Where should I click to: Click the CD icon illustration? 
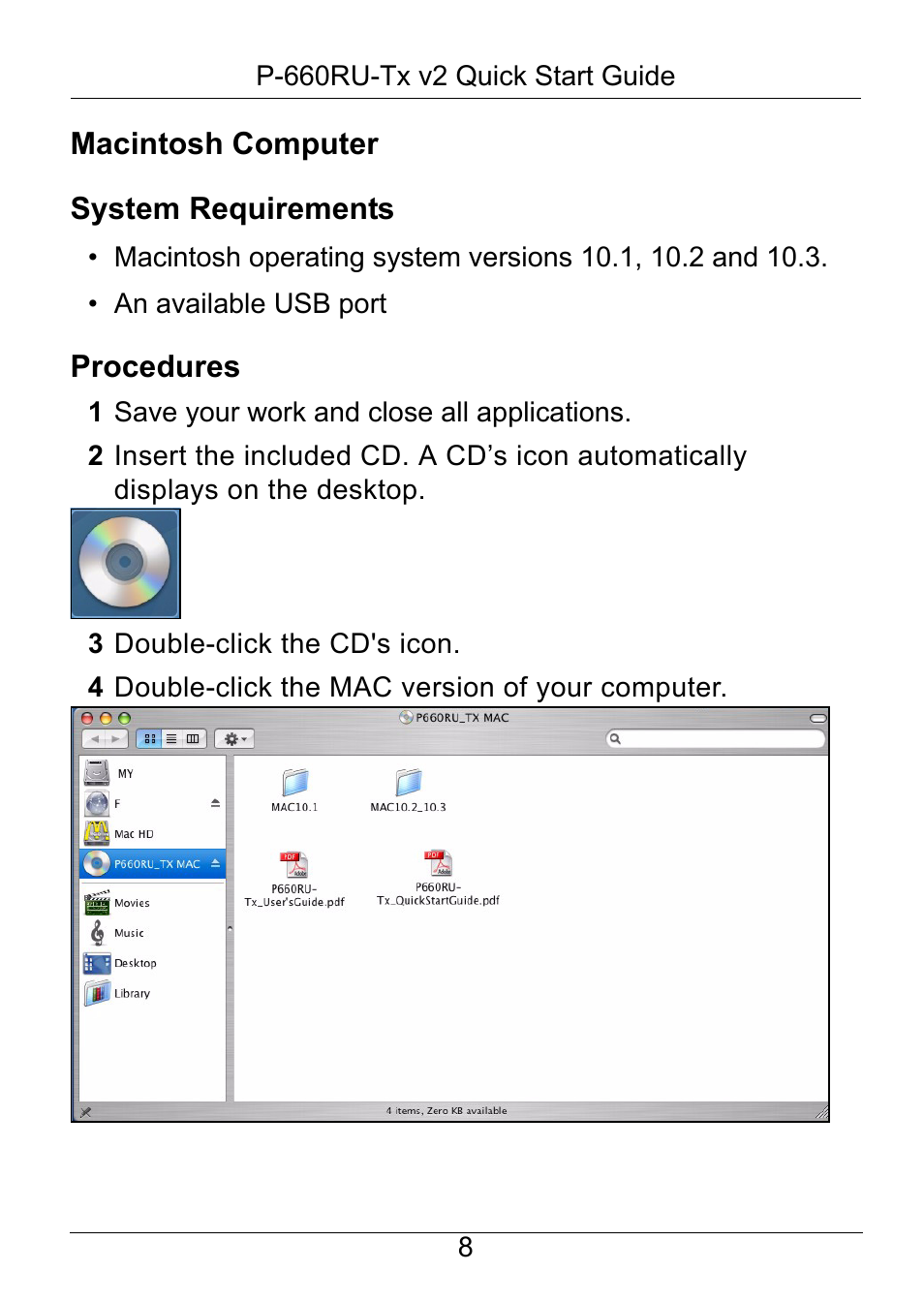click(x=125, y=563)
